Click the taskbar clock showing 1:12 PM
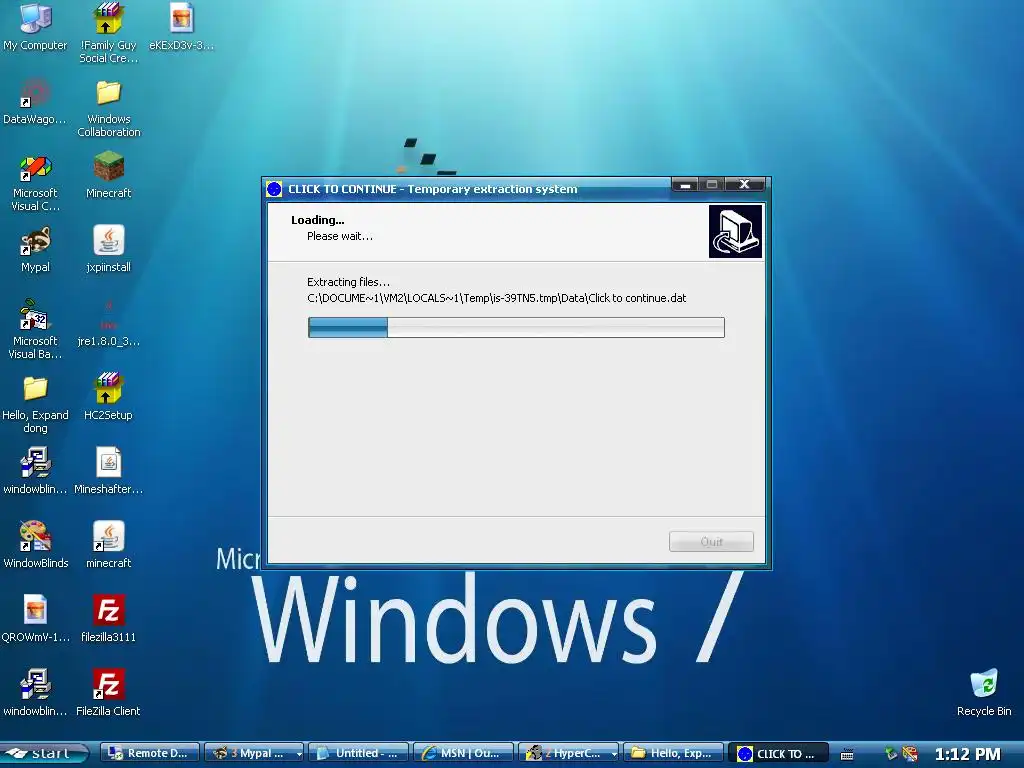 click(968, 754)
